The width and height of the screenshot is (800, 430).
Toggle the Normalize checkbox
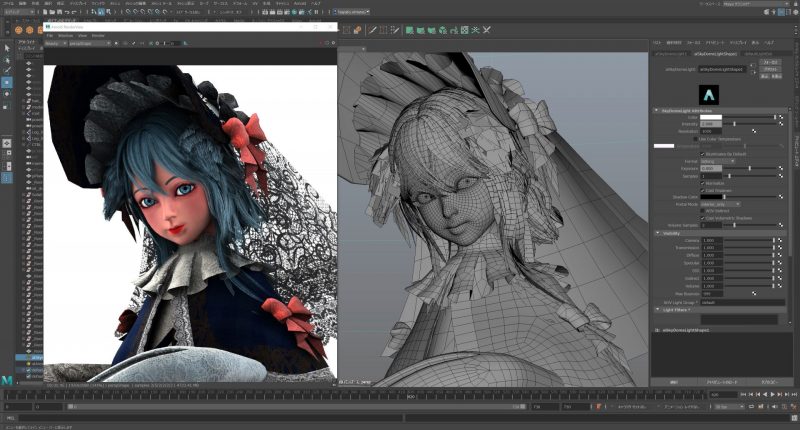tap(703, 183)
